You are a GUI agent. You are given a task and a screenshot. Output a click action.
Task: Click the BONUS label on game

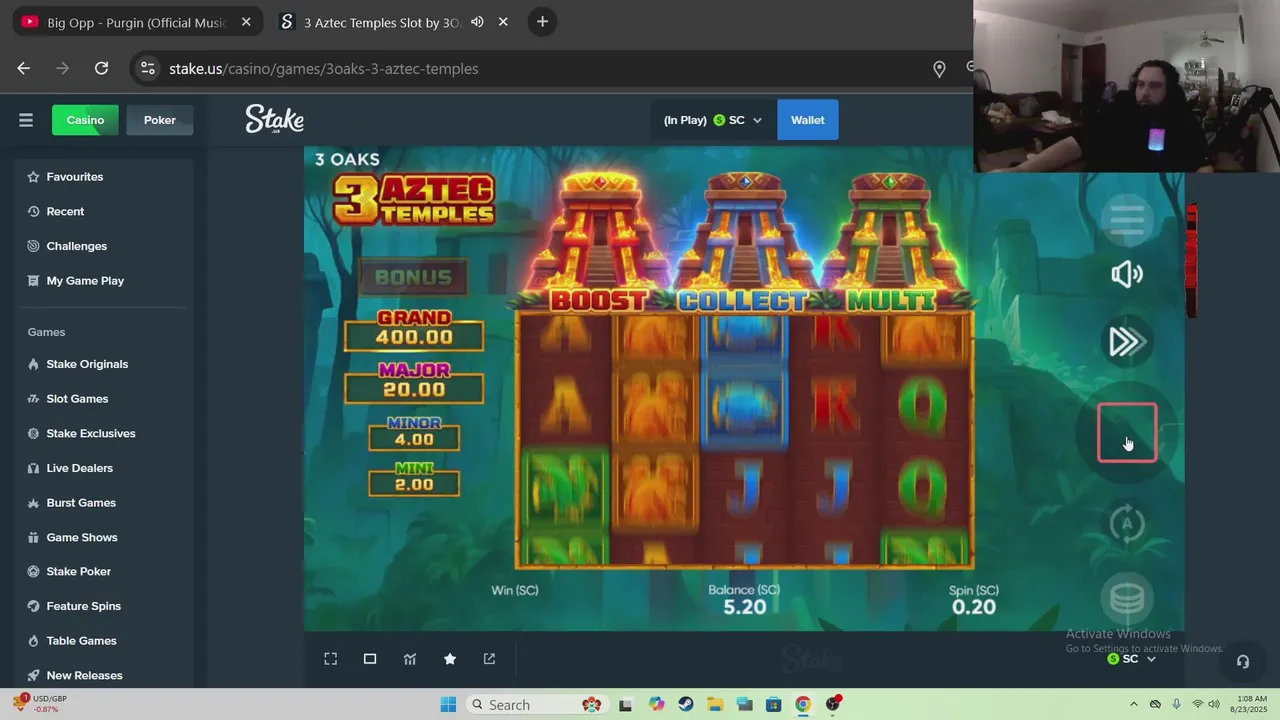pos(413,277)
